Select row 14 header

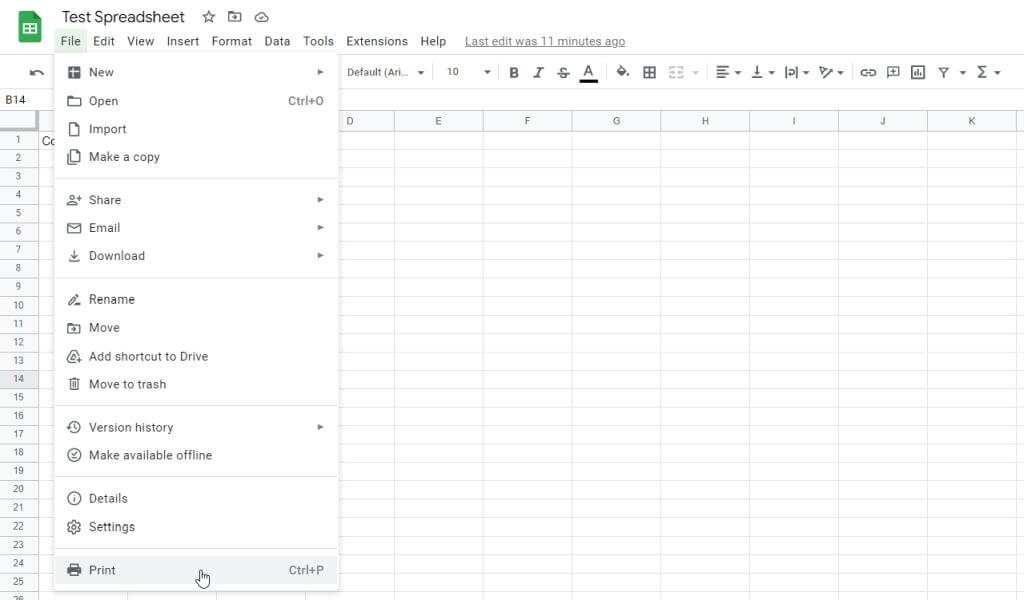tap(18, 379)
